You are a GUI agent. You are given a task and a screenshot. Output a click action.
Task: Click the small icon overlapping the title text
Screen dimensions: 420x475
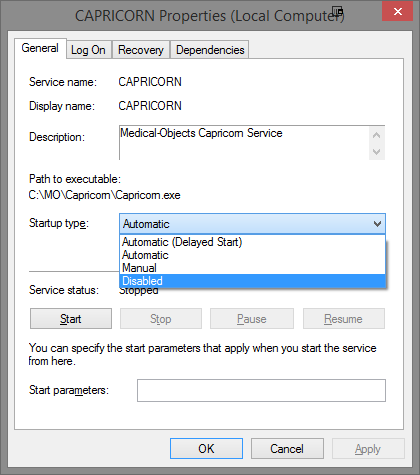[338, 11]
